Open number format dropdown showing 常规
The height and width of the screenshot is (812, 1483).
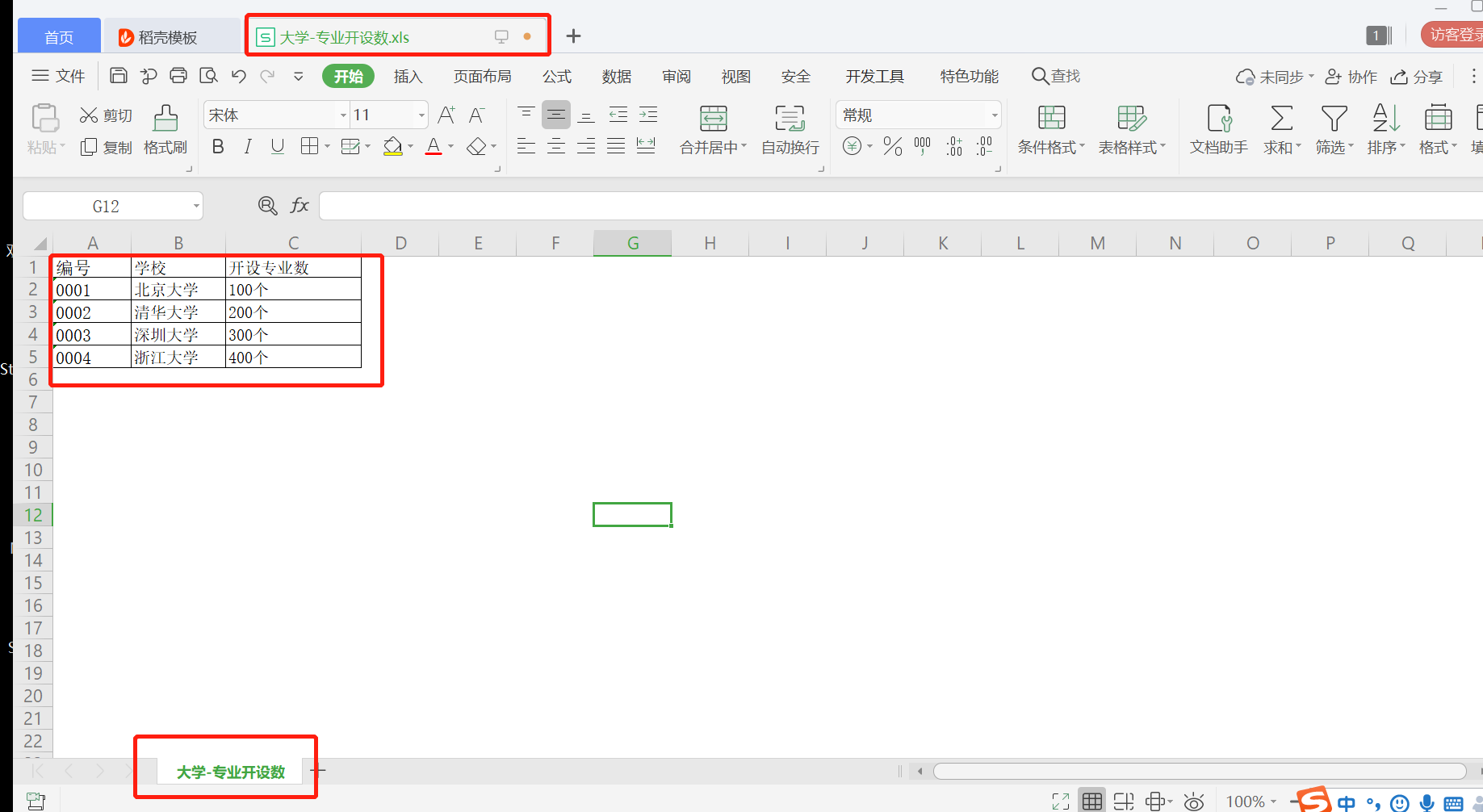tap(995, 115)
